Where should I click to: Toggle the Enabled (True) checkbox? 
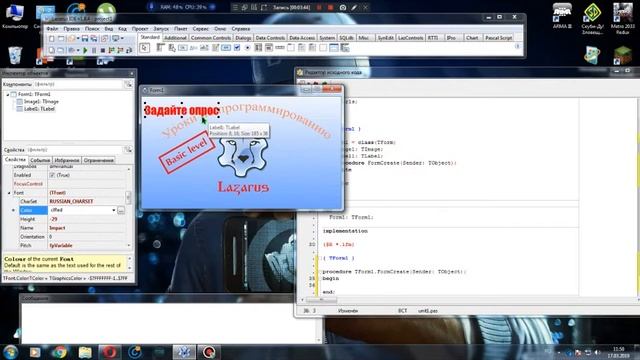52,175
